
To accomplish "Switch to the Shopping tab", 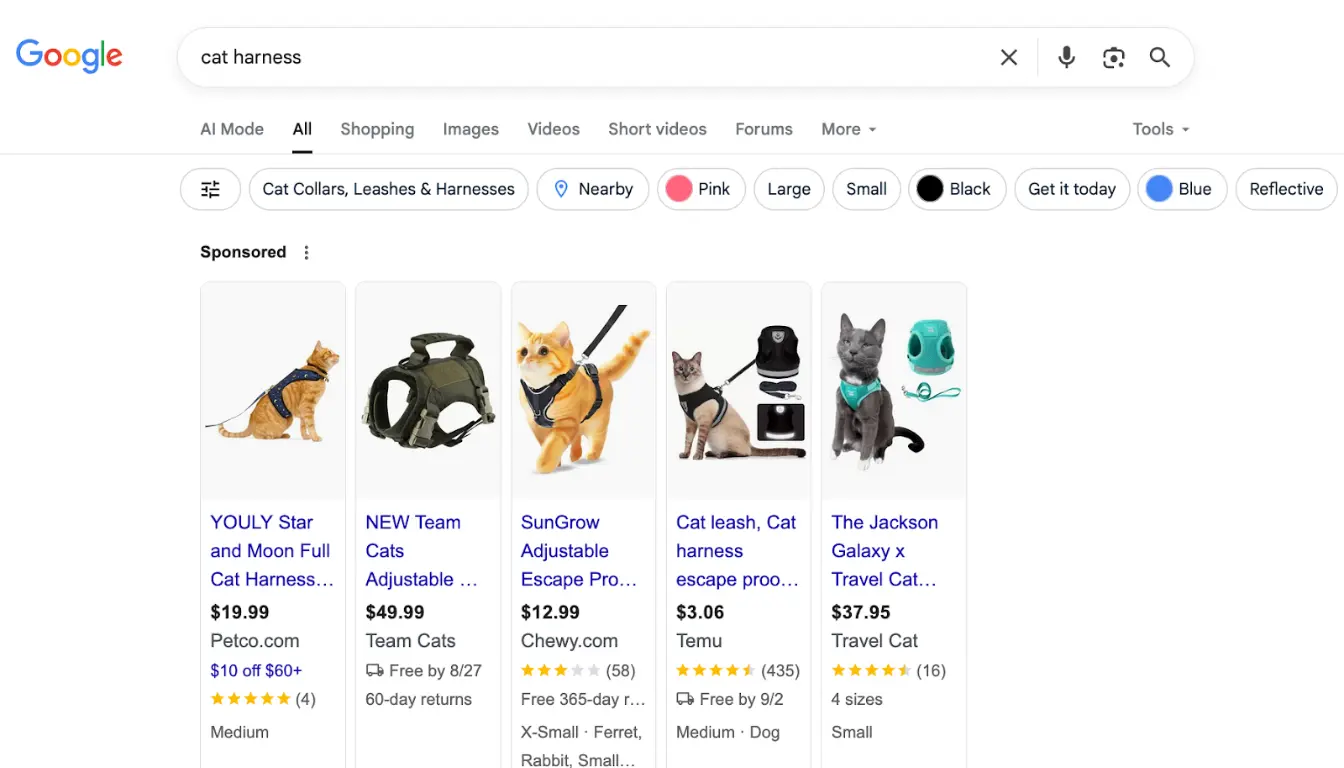I will tap(377, 129).
